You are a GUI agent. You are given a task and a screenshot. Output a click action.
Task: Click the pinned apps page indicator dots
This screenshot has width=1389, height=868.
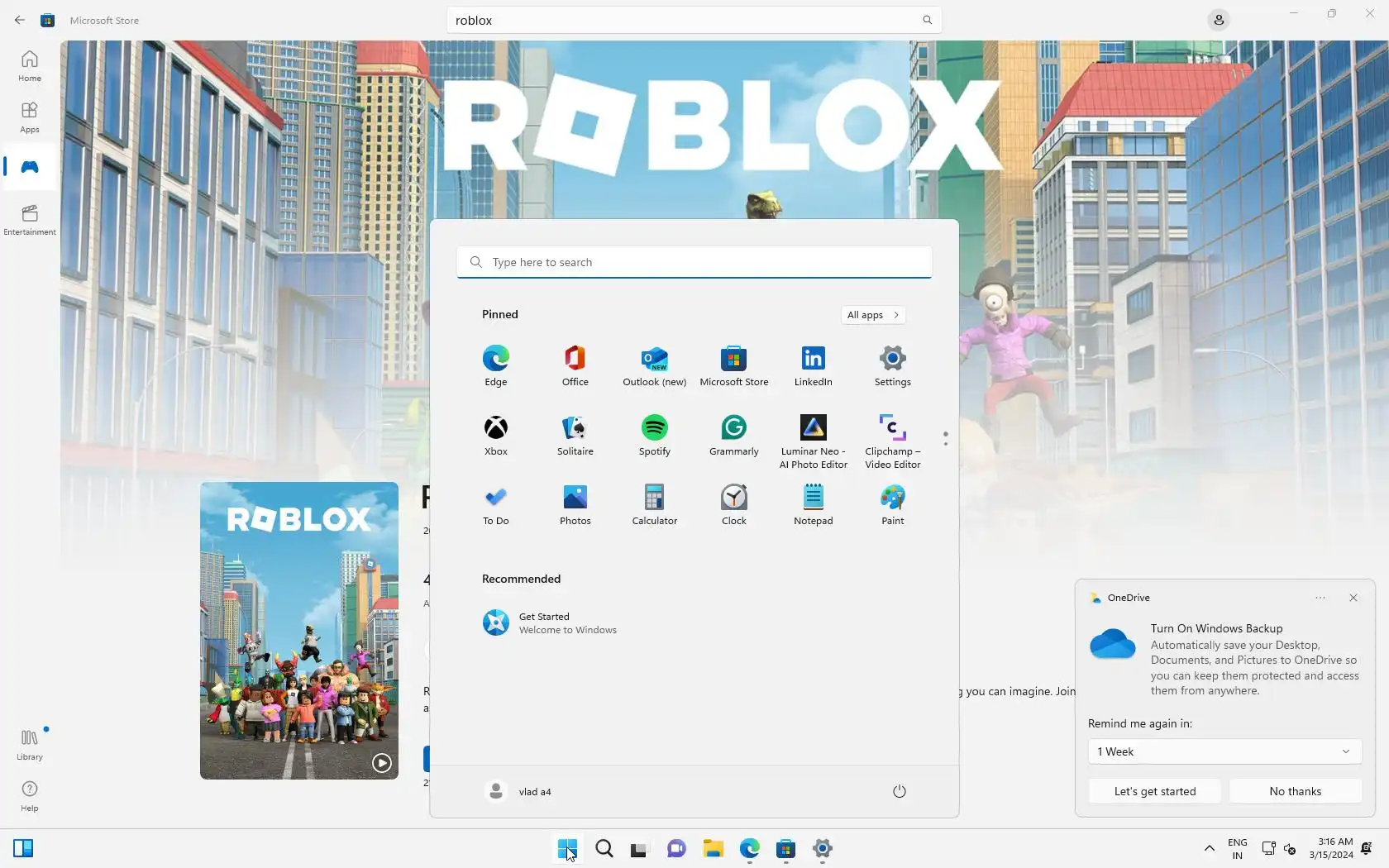coord(945,439)
